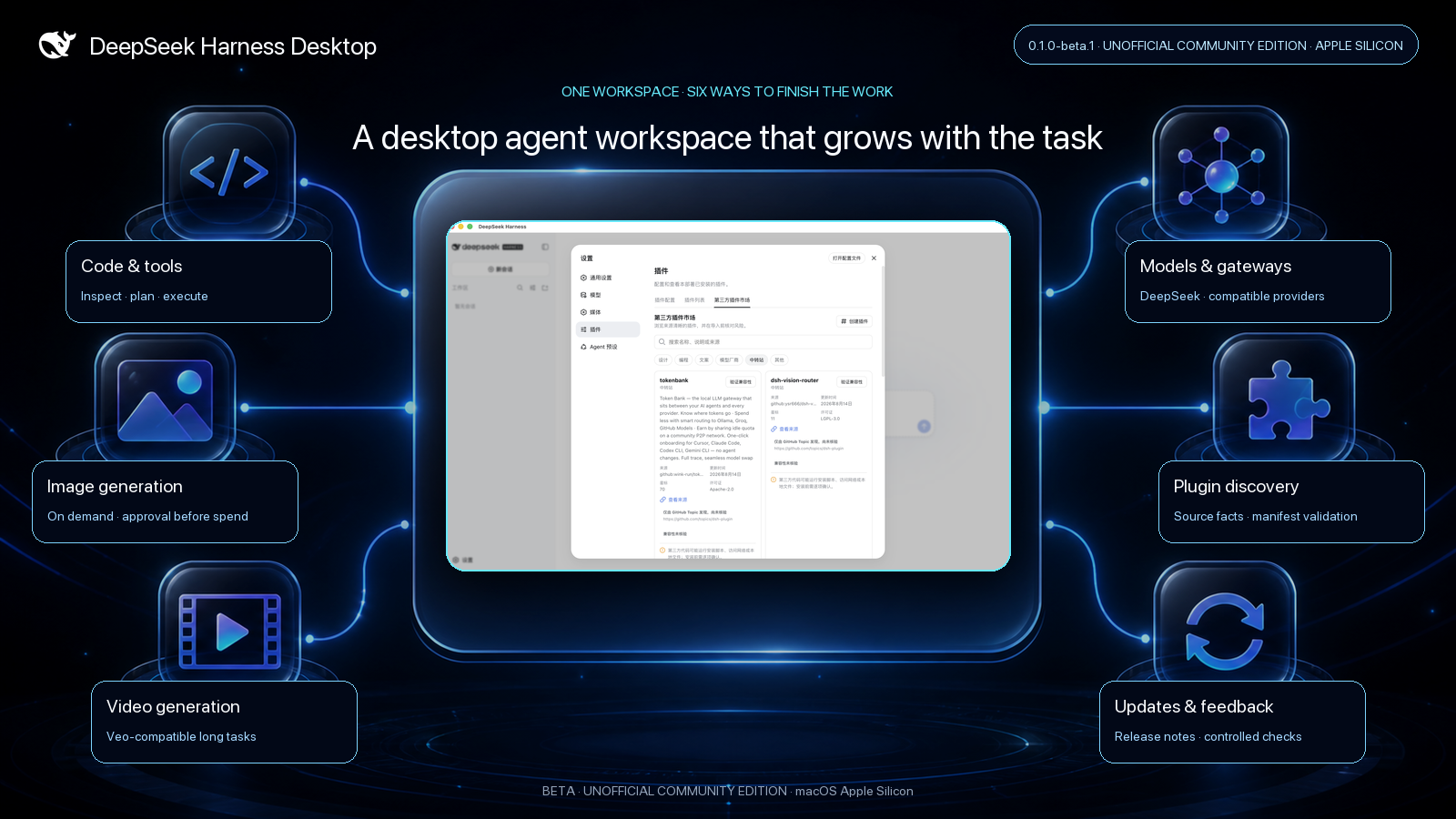
Task: Click the blue send arrow button
Action: tap(924, 426)
